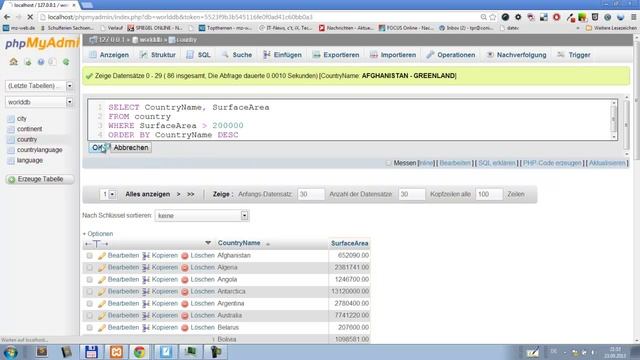Click the floppy disk taskbar icon
This screenshot has width=640, height=360.
point(91,352)
